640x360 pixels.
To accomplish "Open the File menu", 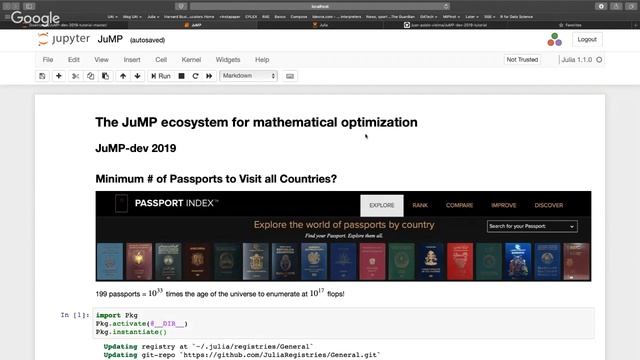I will coord(48,60).
